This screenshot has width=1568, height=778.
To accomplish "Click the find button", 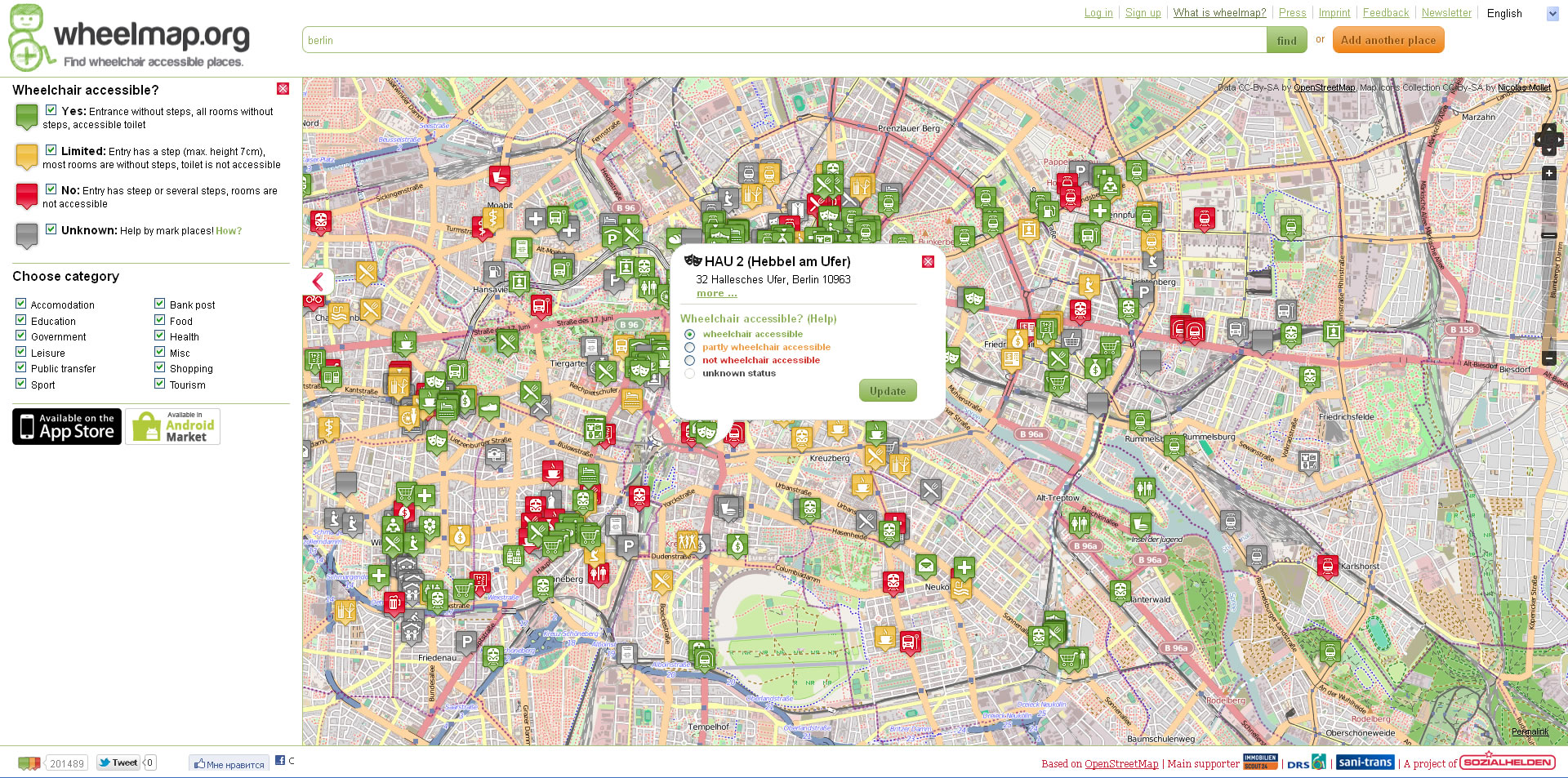I will pyautogui.click(x=1286, y=40).
